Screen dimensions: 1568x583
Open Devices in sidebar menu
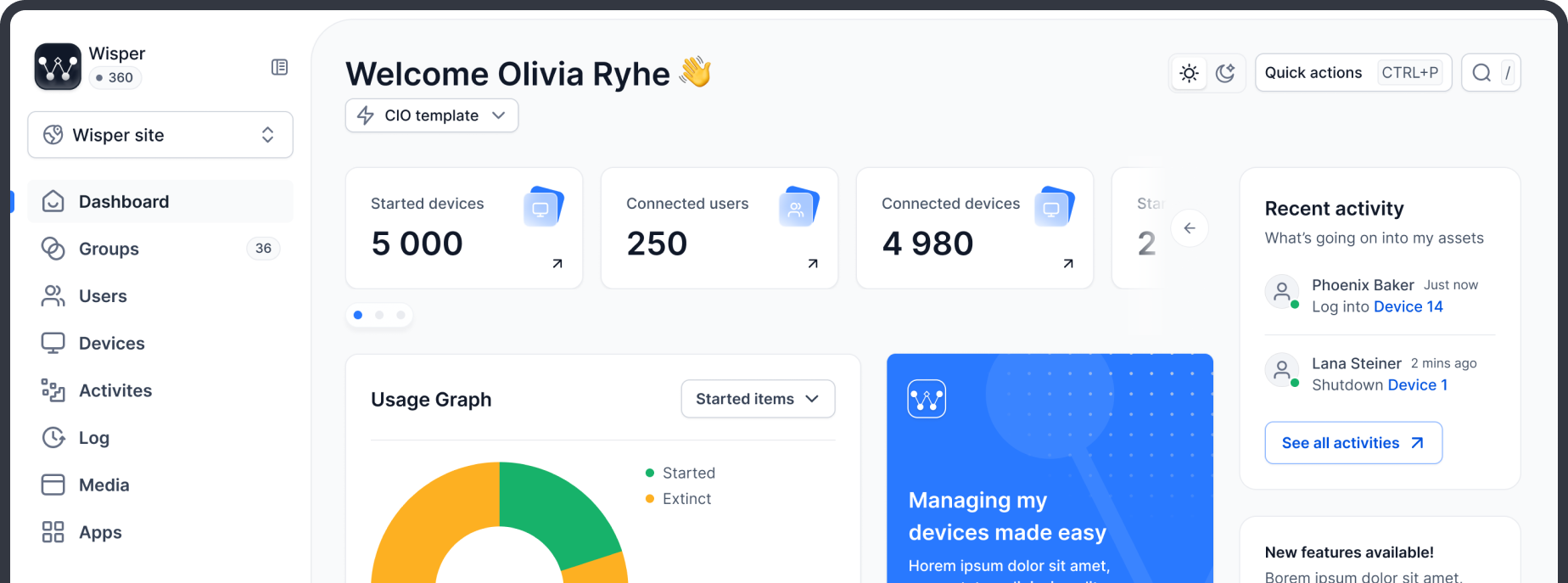pos(111,344)
